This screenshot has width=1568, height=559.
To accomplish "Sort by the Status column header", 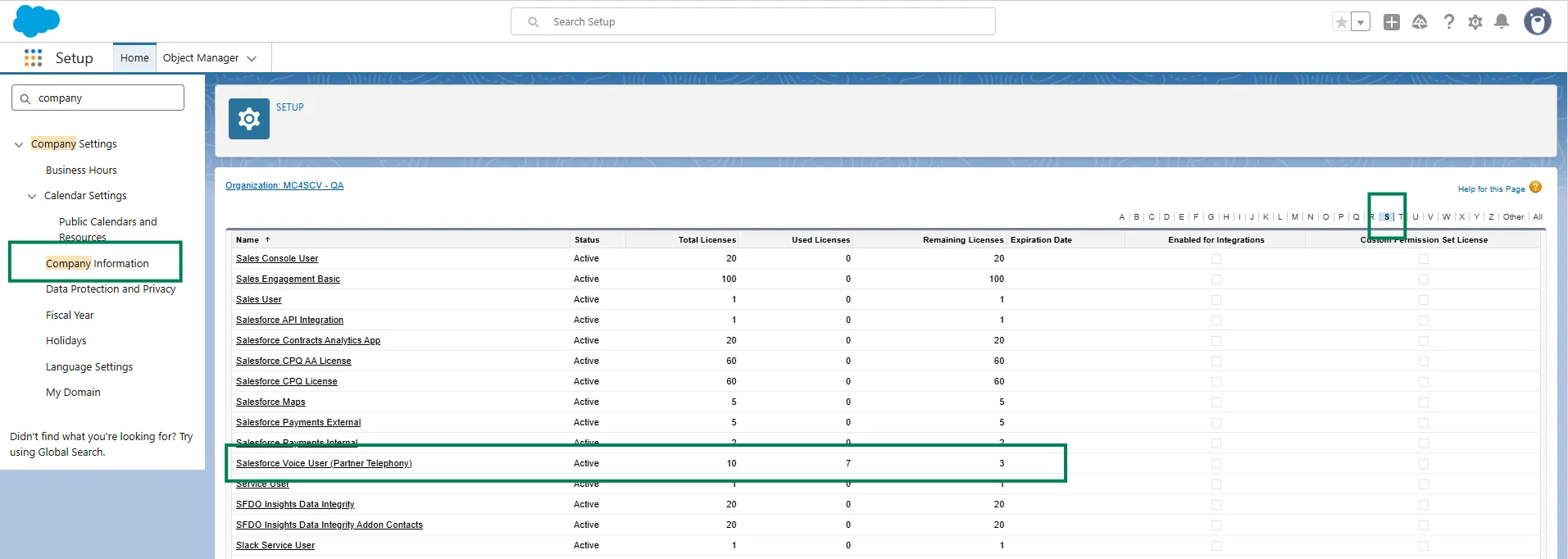I will [x=587, y=240].
